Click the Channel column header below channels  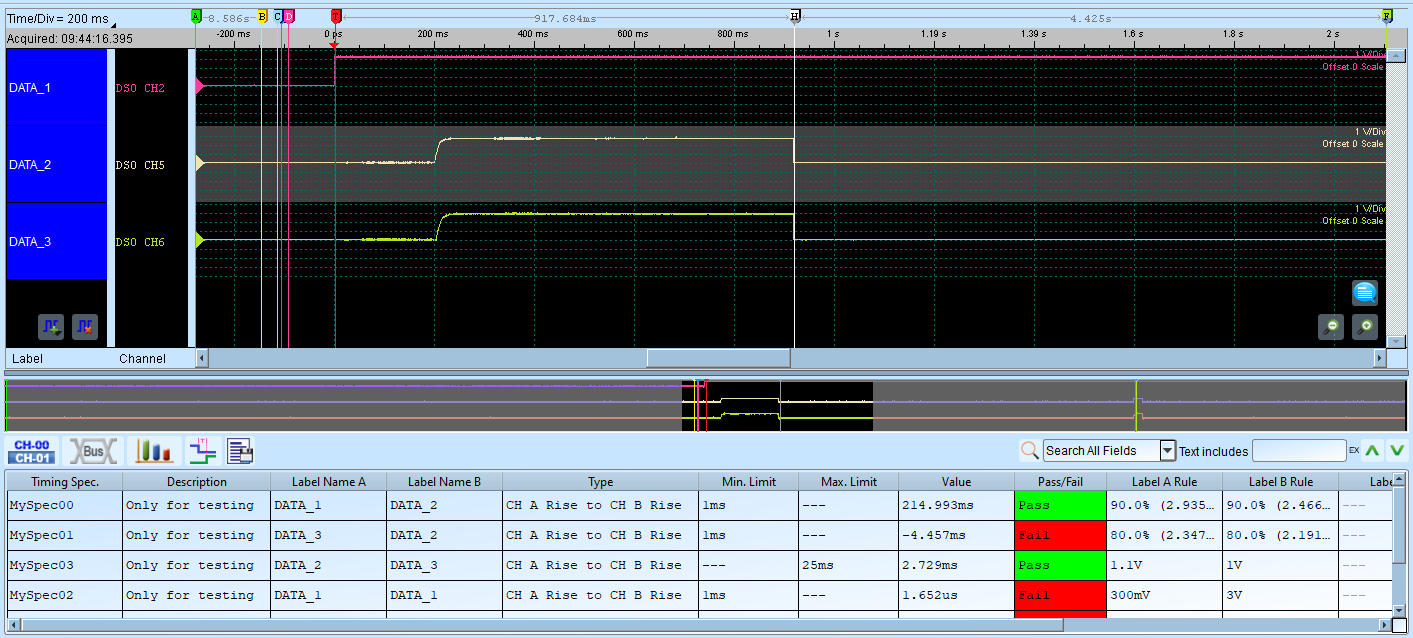[142, 358]
